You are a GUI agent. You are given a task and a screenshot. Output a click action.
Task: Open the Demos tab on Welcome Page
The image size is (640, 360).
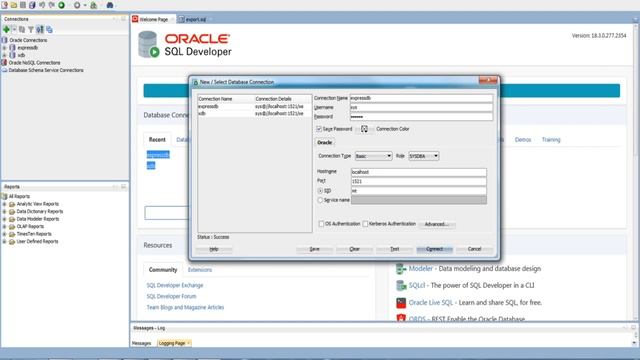(523, 140)
